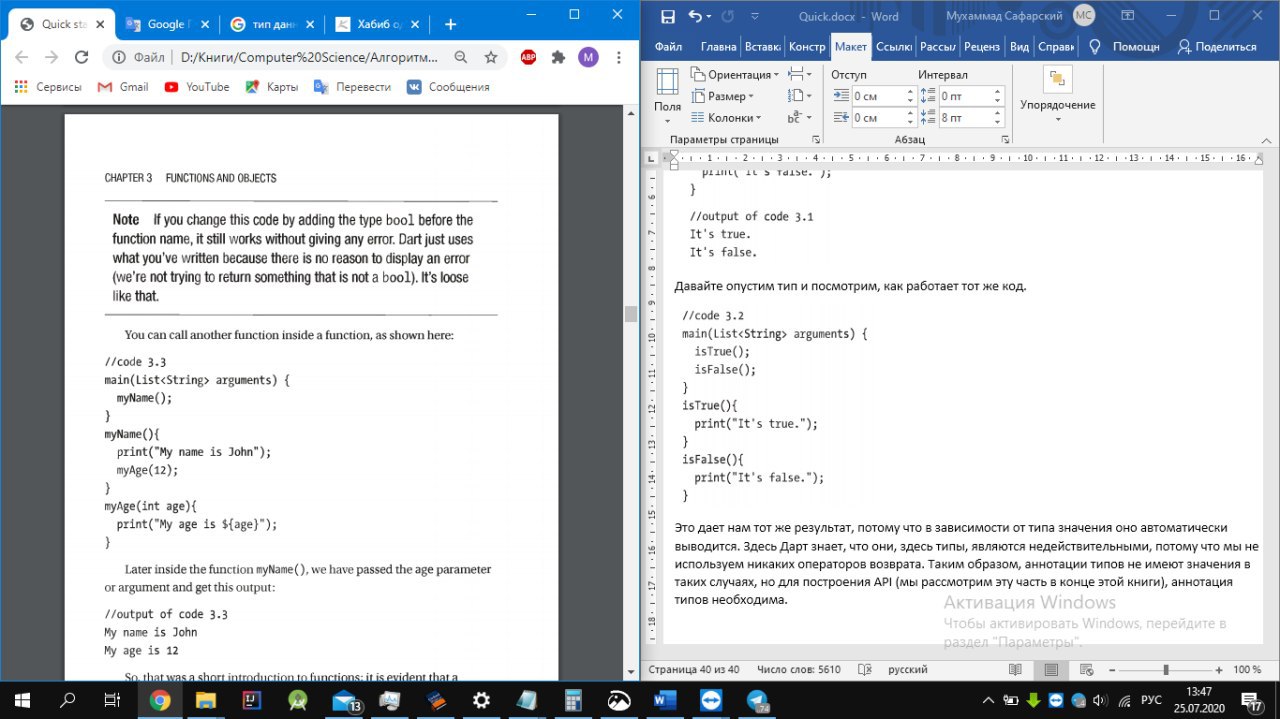Open the Упорядочение arrange dropdown
Screen dimensions: 1280x719
(1057, 96)
